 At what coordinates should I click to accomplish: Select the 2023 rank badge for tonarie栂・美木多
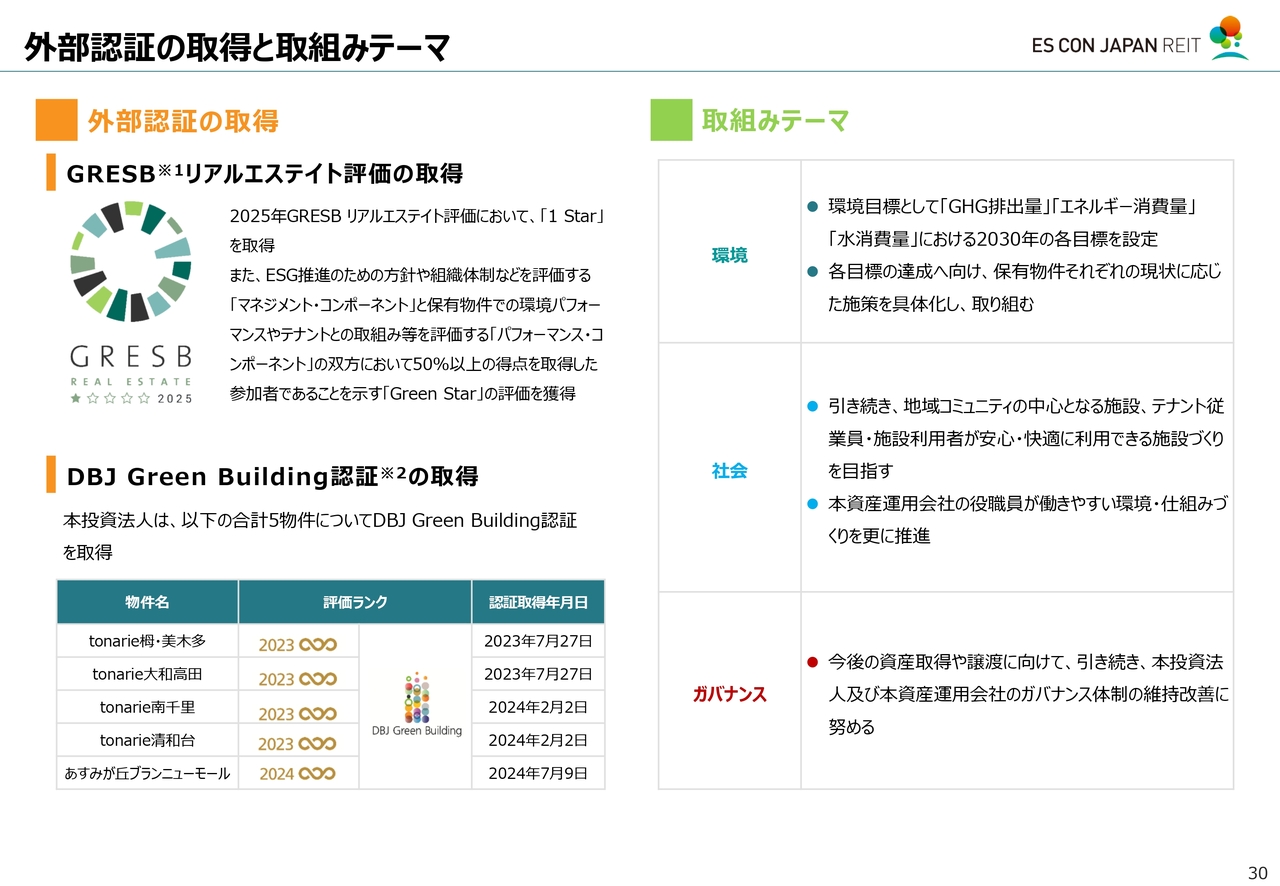(297, 645)
